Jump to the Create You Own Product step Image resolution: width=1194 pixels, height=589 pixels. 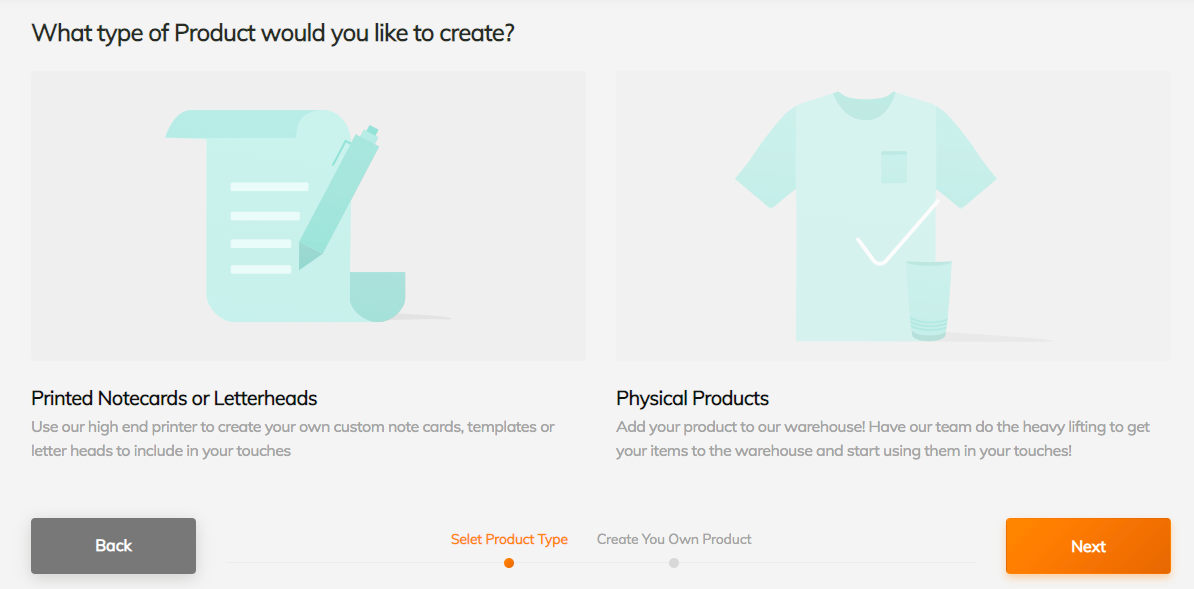tap(674, 539)
